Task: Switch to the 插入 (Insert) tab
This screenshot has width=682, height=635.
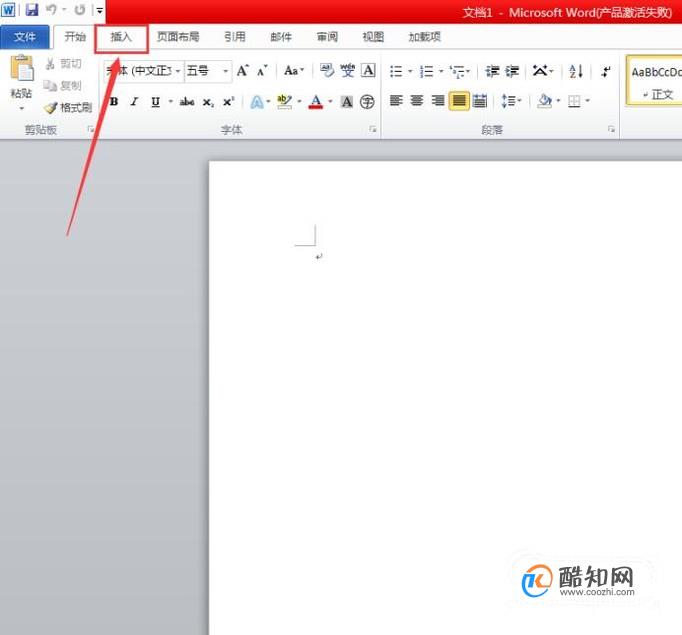Action: tap(121, 37)
